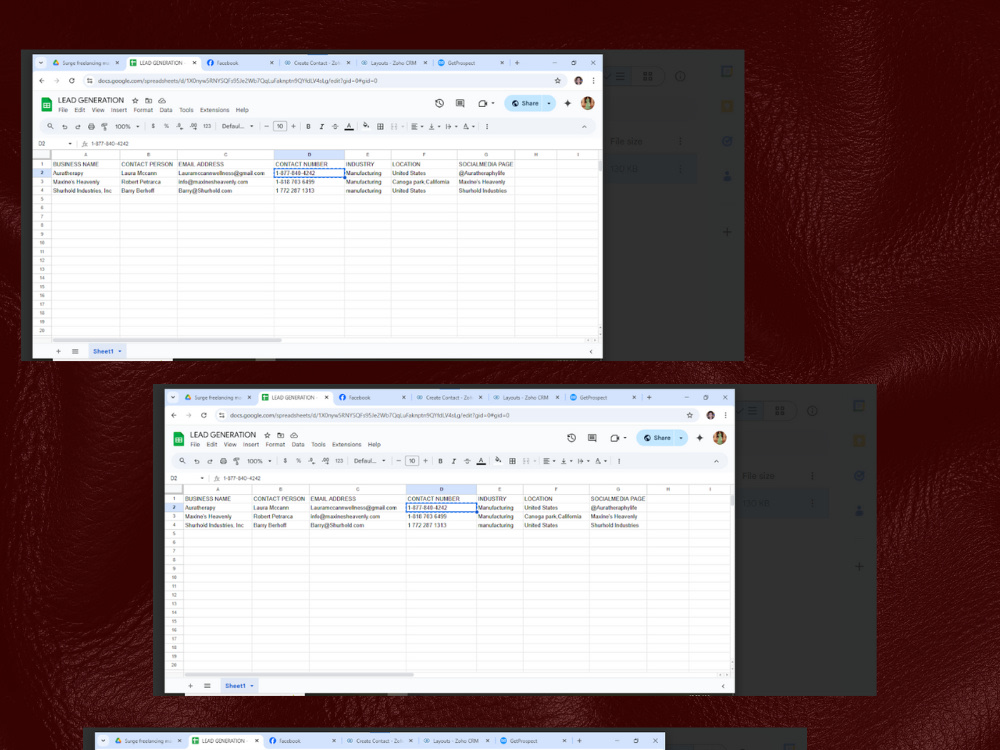This screenshot has width=1000, height=750.
Task: Open the 100% zoom dropdown in the middle window
Action: [259, 461]
